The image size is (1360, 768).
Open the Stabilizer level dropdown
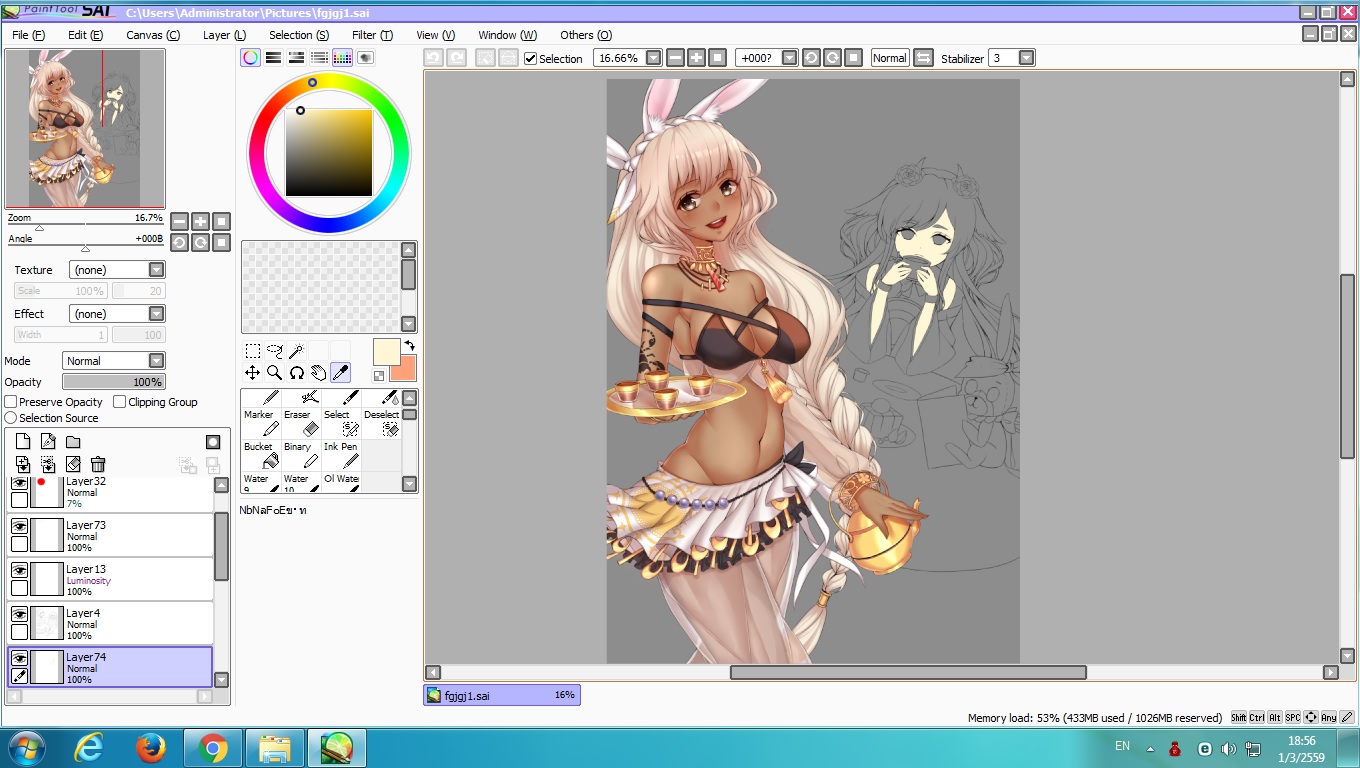point(1026,58)
